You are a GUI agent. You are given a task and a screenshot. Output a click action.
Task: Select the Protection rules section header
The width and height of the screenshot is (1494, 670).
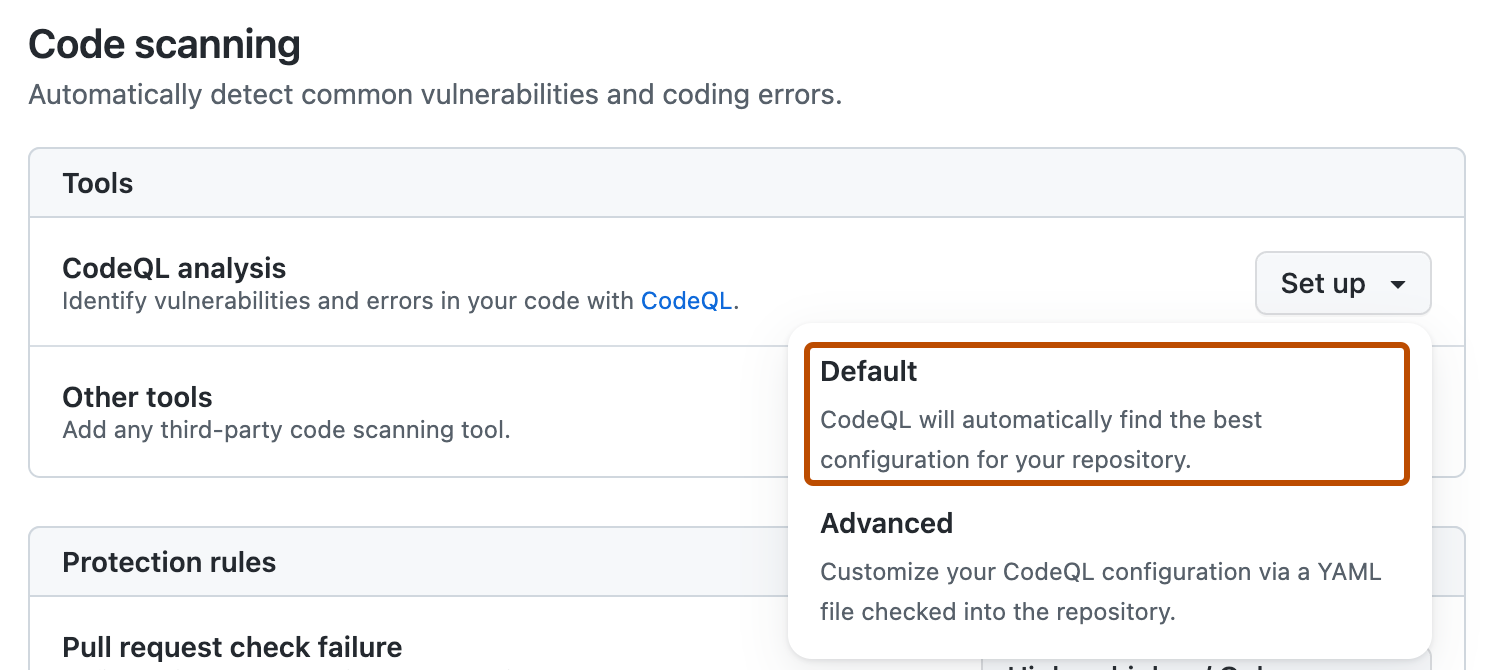[169, 562]
